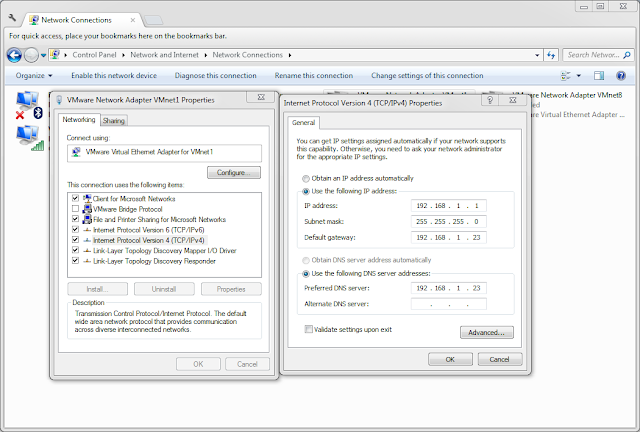The width and height of the screenshot is (640, 432).
Task: Select Use the following DNS server addresses
Action: 306,274
